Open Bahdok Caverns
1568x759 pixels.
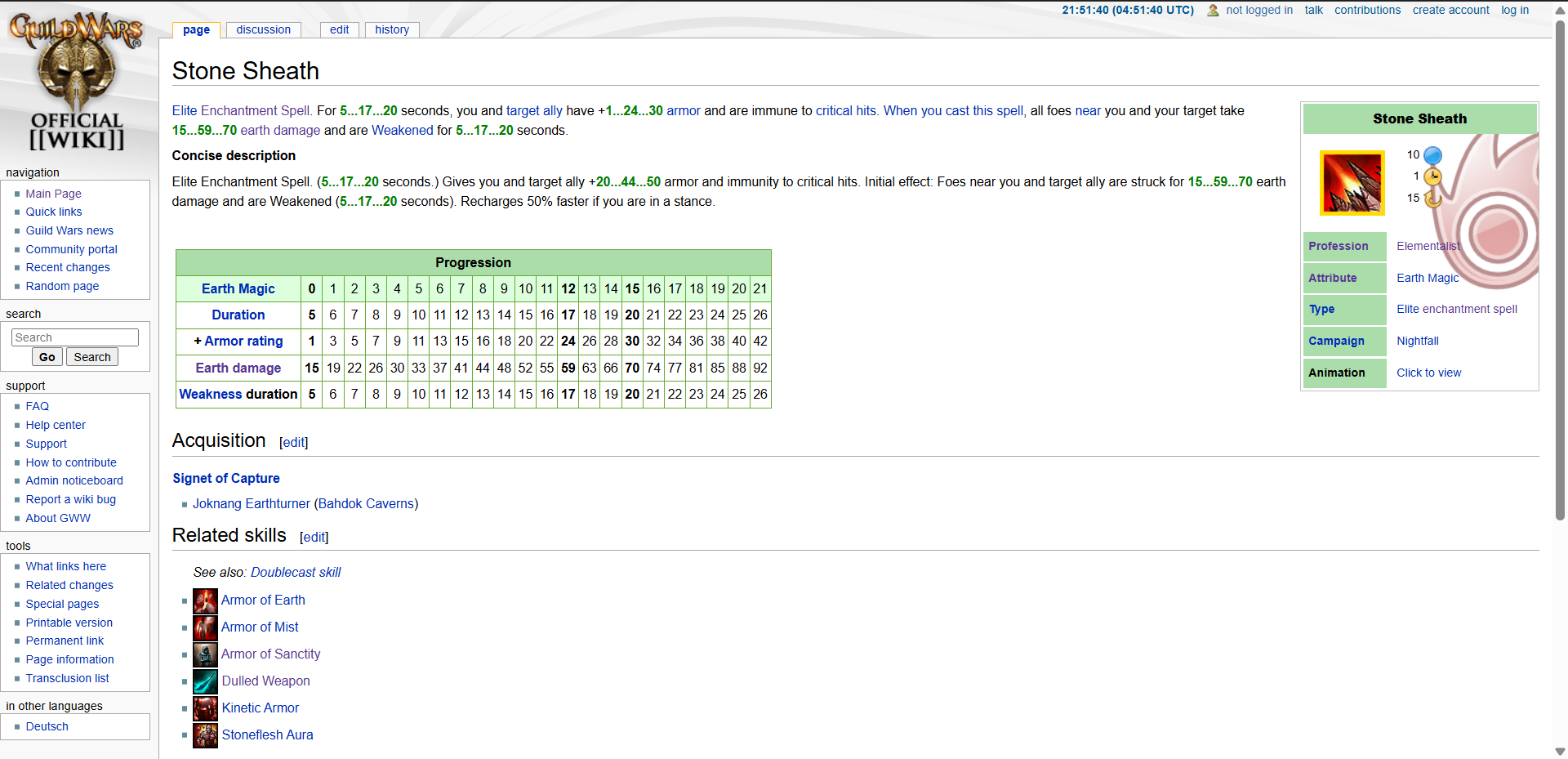coord(366,503)
